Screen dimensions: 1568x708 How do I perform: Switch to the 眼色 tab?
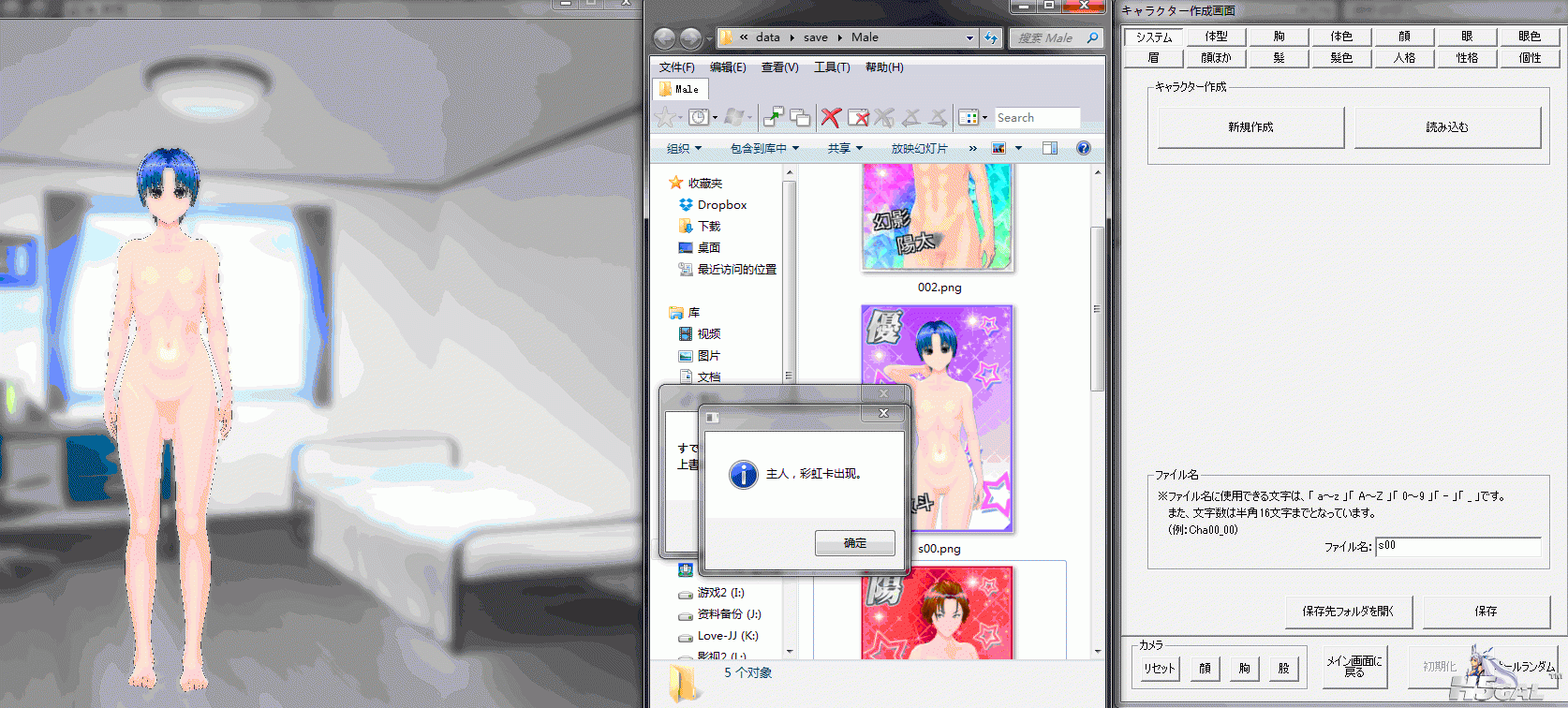point(1530,37)
